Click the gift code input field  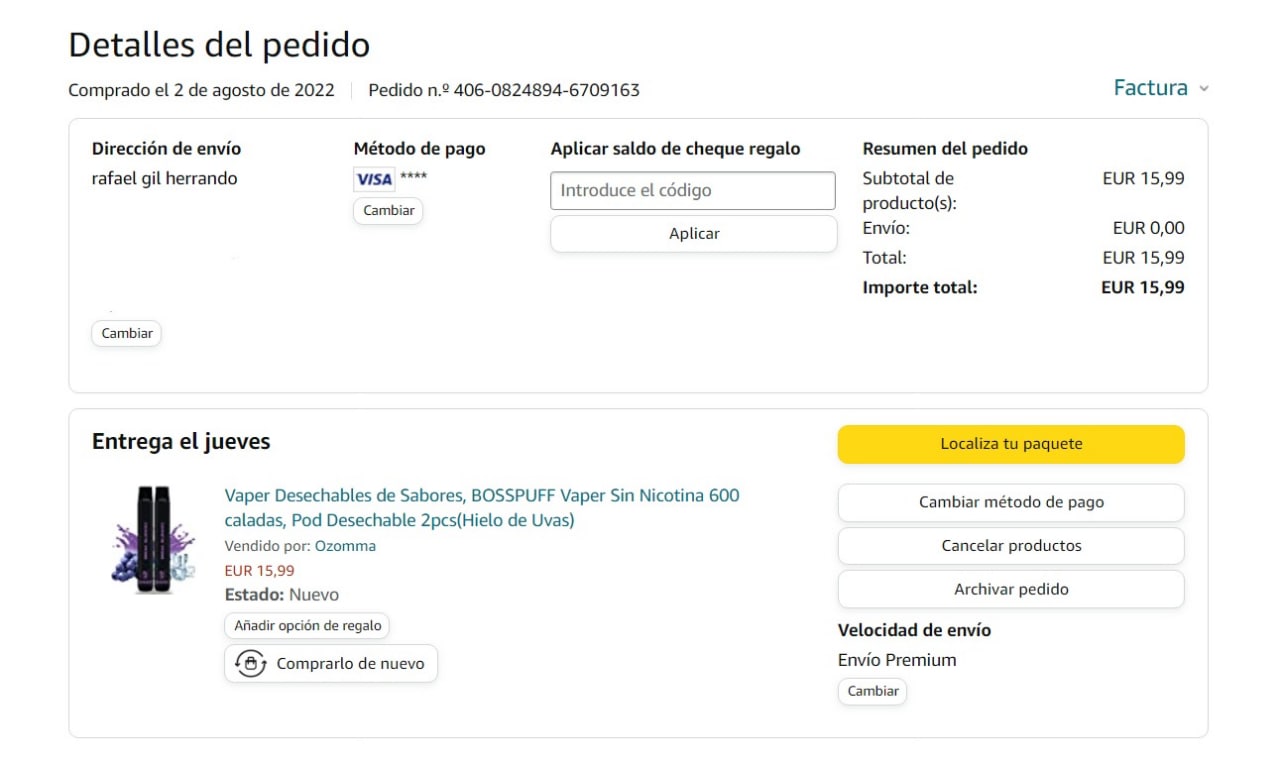pyautogui.click(x=692, y=190)
